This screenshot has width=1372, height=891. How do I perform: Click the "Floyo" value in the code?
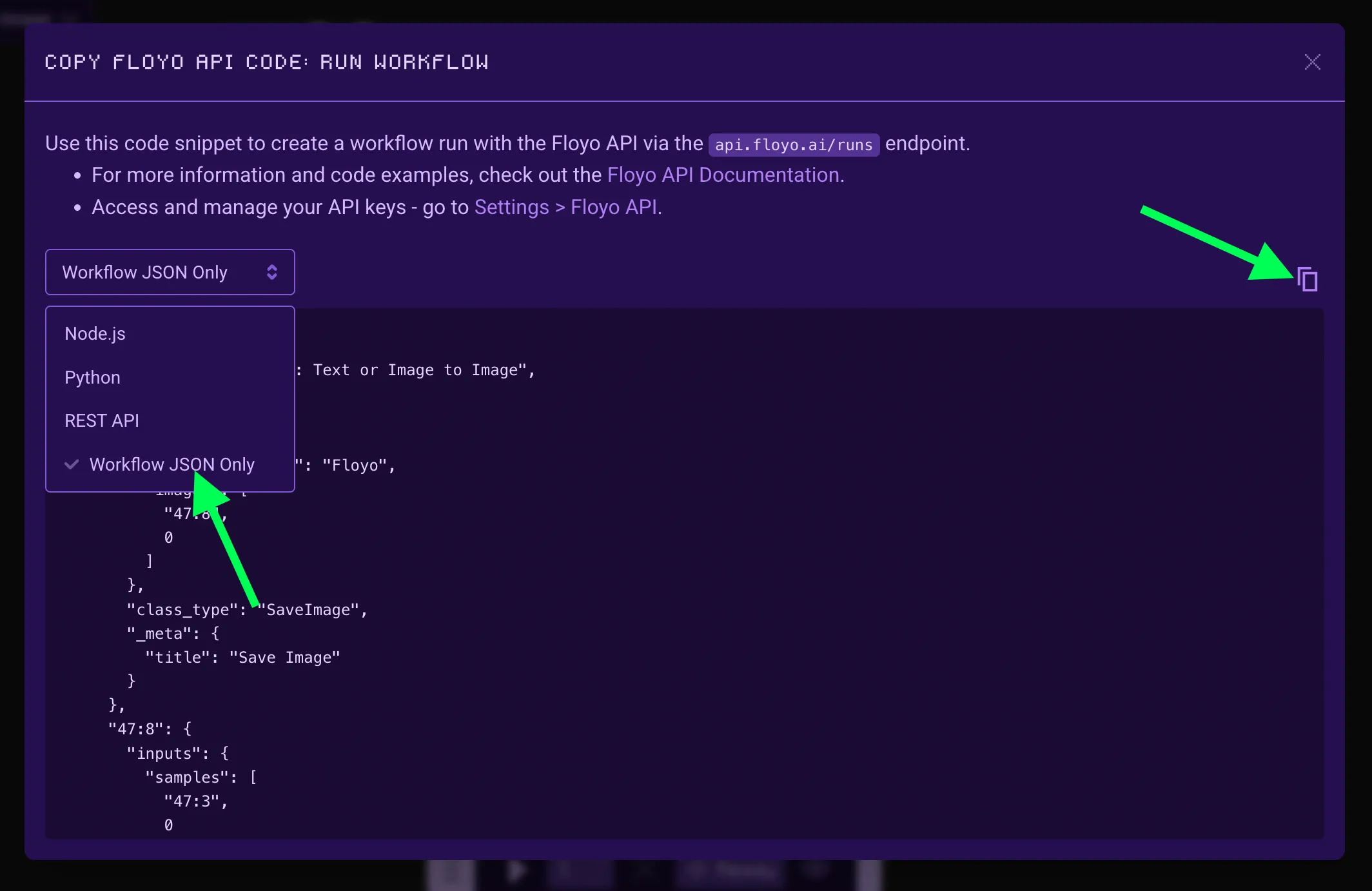[355, 465]
